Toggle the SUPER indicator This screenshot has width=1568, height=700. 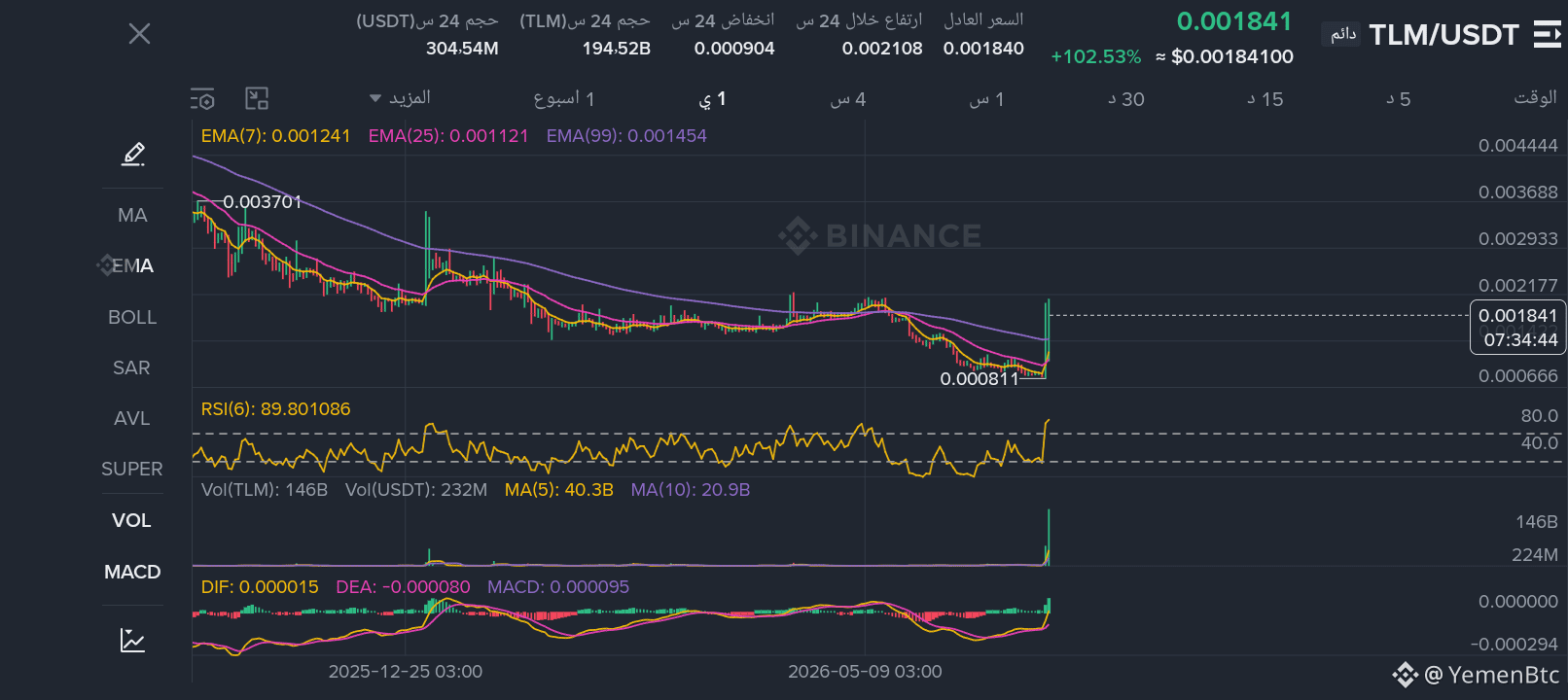tap(132, 469)
